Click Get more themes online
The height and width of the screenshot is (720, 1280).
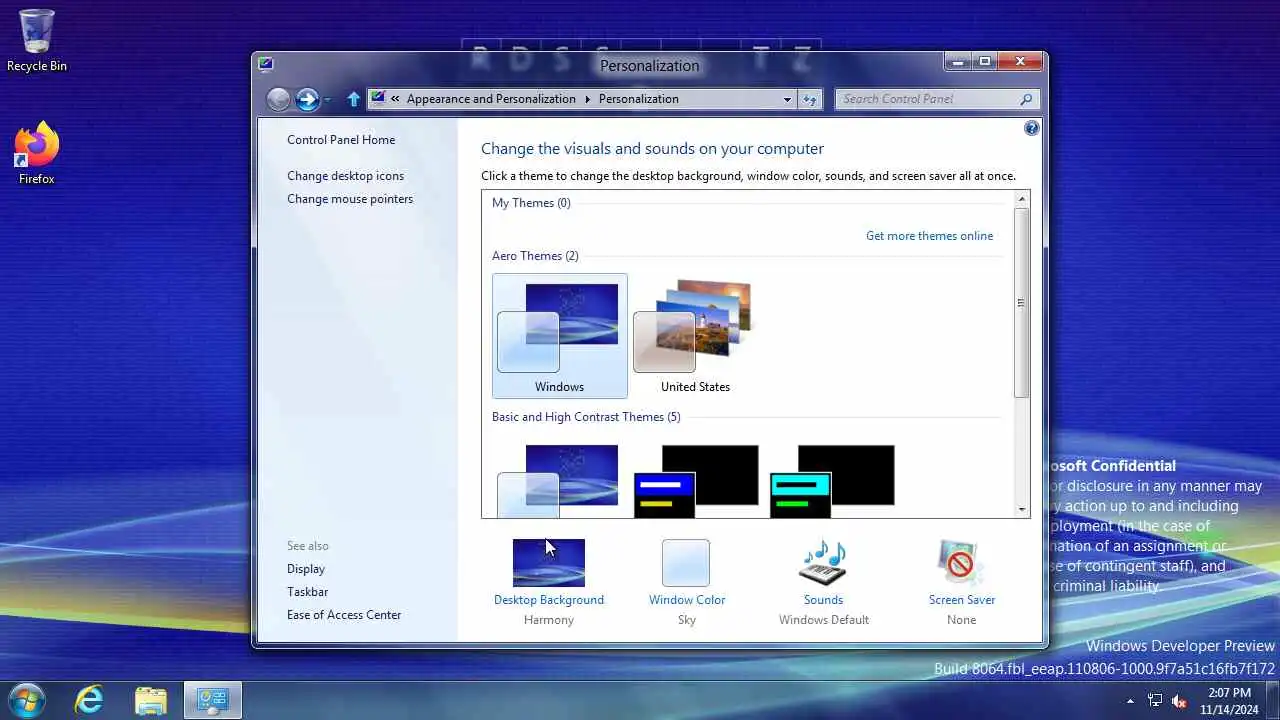point(930,236)
